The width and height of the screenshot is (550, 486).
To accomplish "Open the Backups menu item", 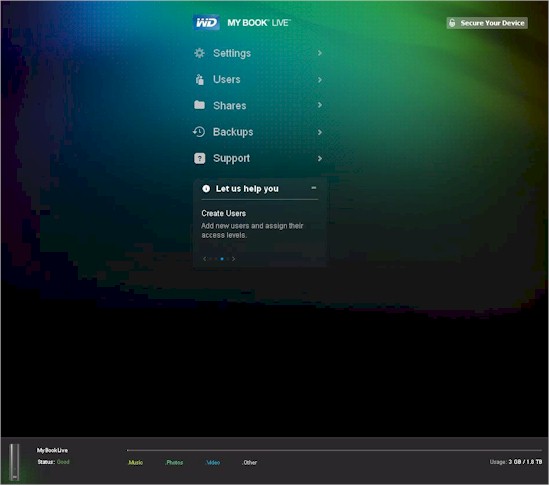I will pos(258,132).
